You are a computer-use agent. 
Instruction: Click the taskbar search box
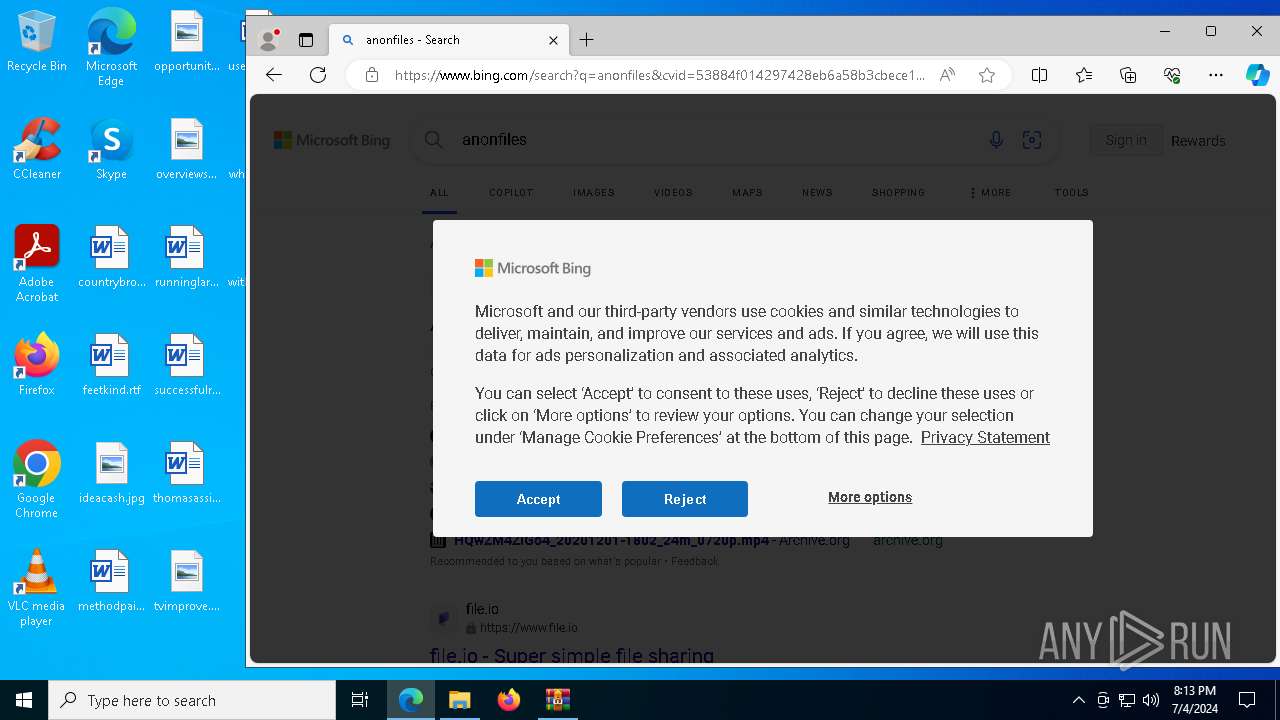tap(192, 700)
